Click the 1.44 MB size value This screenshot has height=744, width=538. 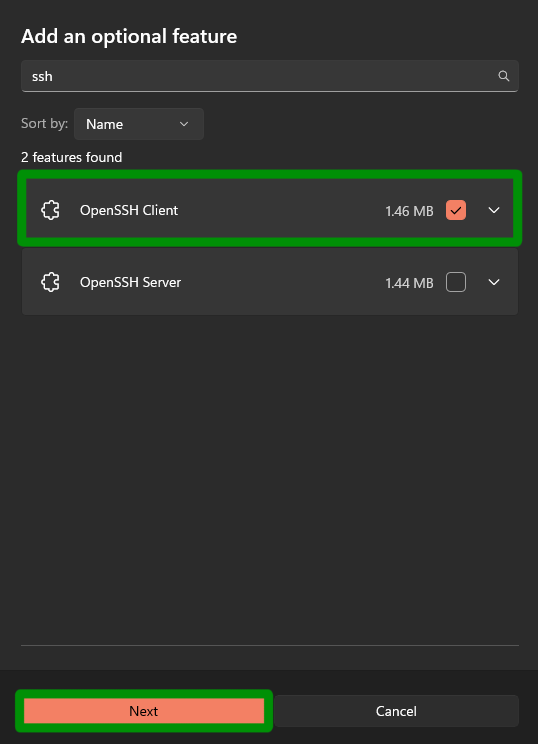pos(409,283)
